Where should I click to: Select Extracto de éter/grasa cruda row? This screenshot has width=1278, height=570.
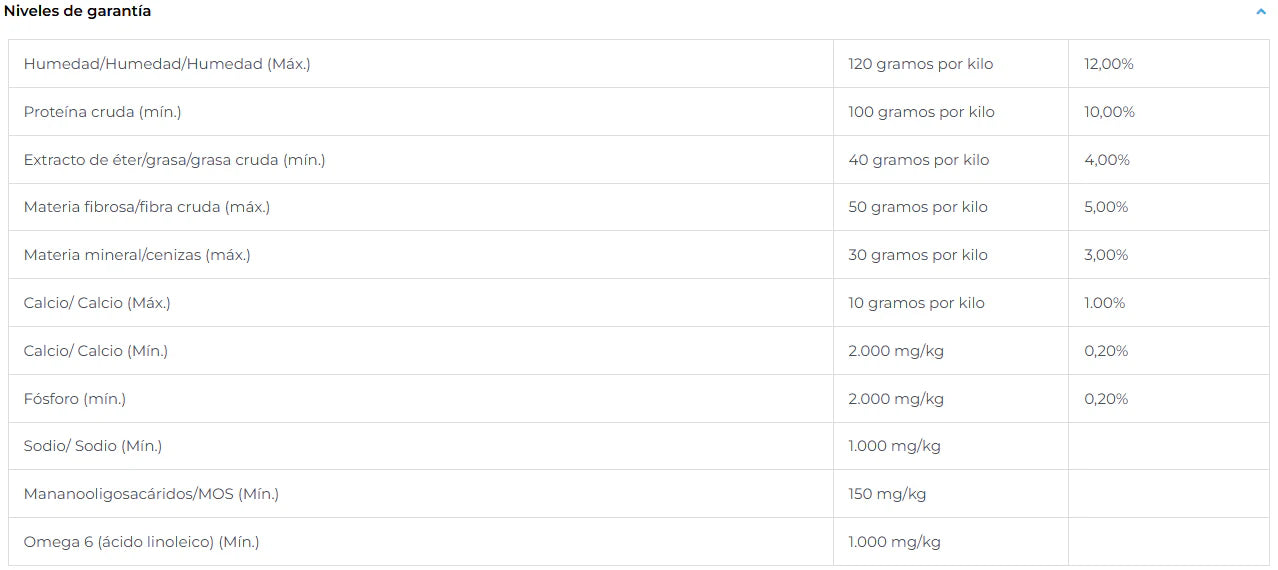pyautogui.click(x=638, y=160)
